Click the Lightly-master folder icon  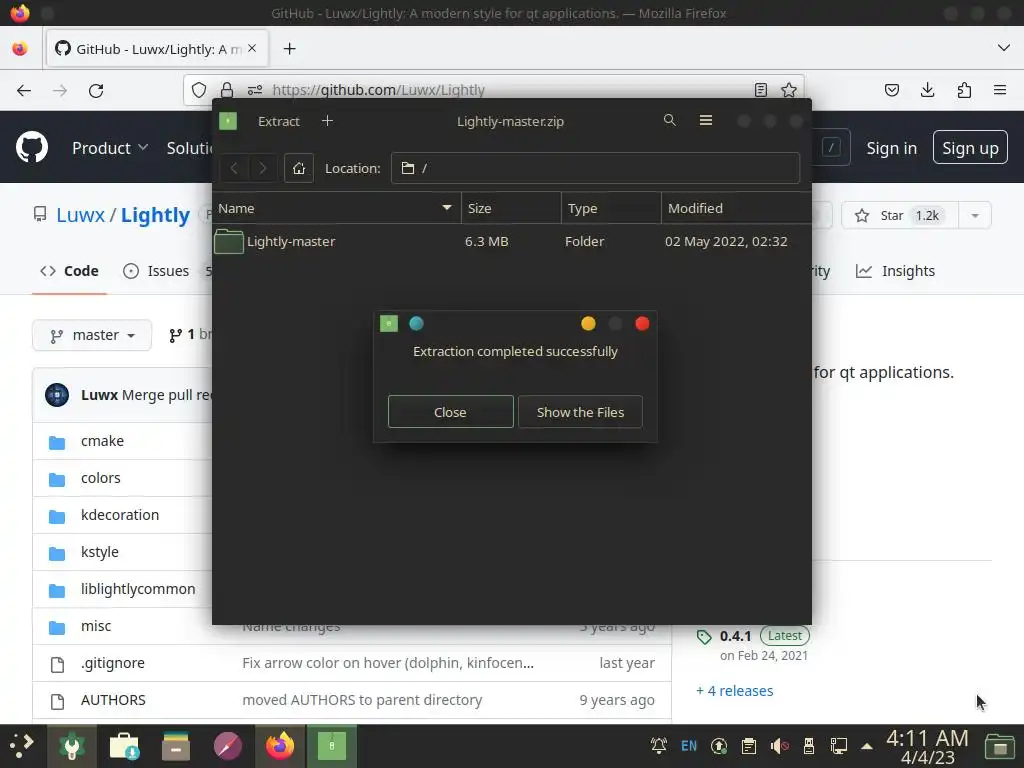[229, 242]
